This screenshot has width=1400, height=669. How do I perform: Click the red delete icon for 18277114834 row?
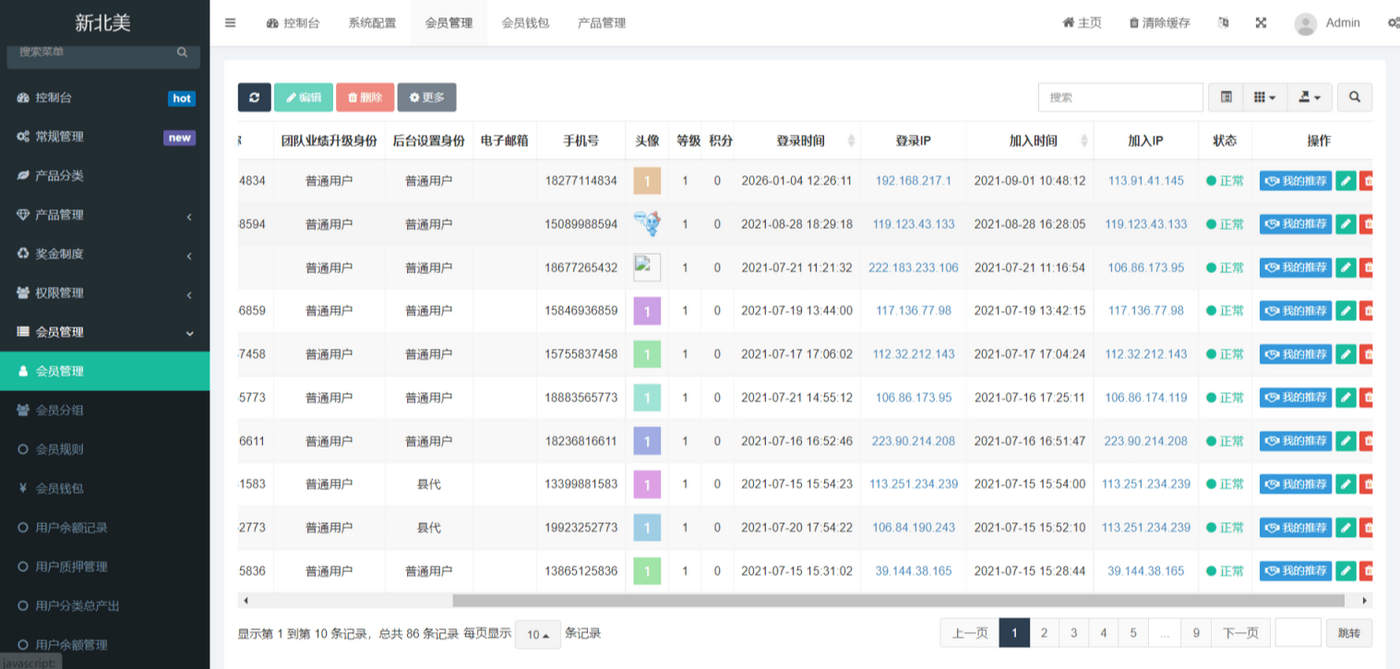[x=1367, y=181]
